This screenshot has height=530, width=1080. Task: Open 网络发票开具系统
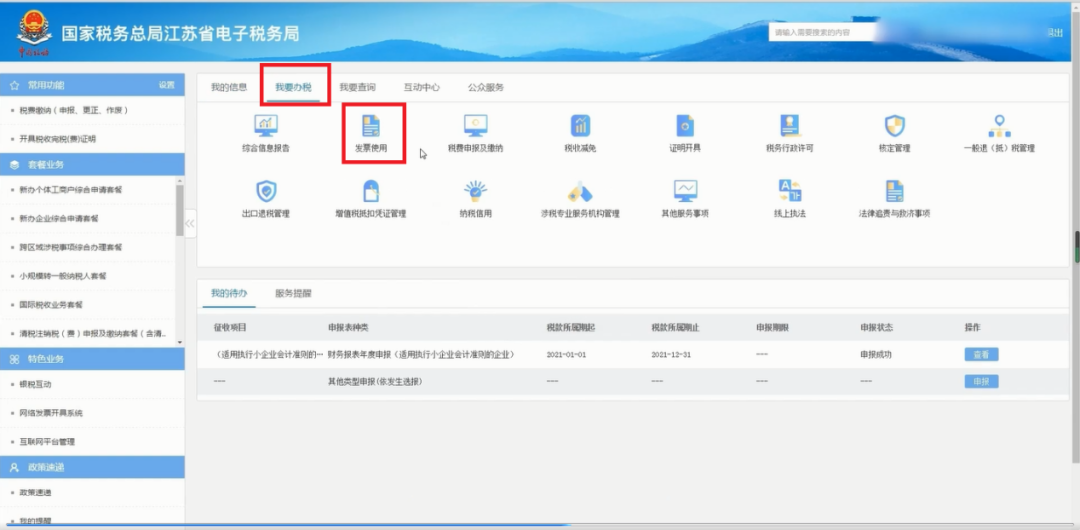51,414
